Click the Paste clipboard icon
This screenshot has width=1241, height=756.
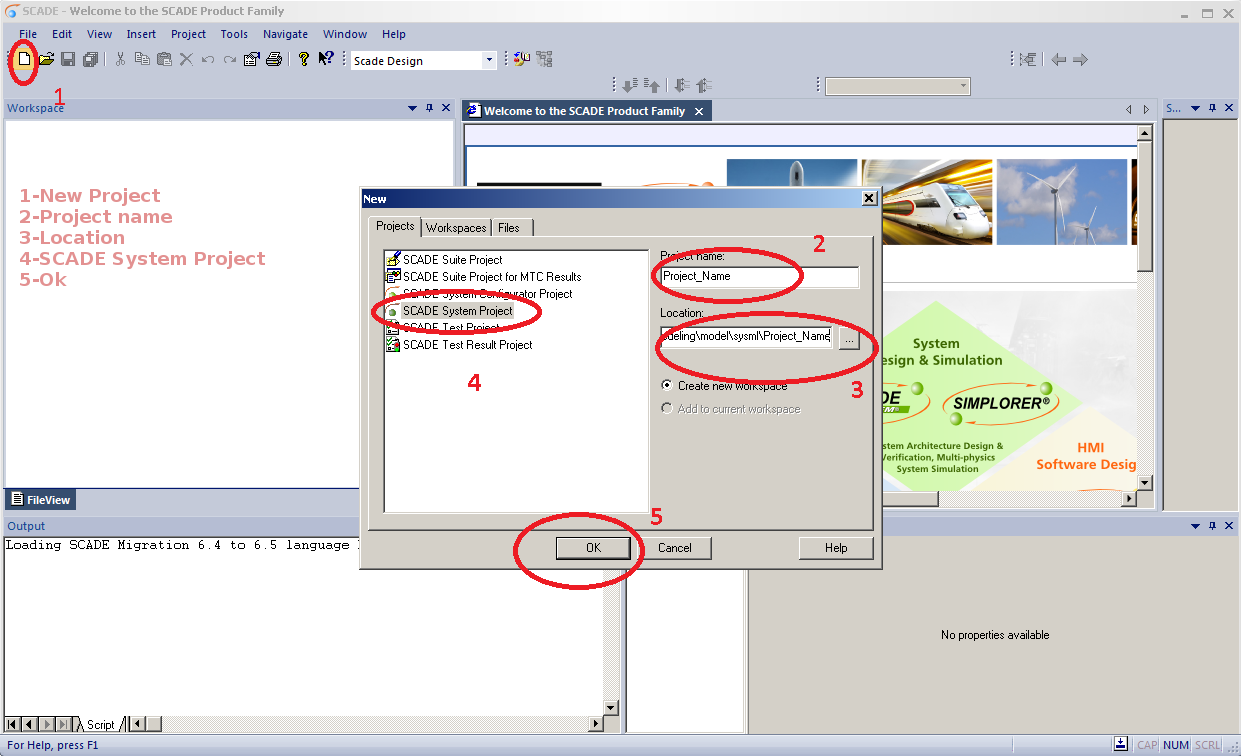click(164, 59)
